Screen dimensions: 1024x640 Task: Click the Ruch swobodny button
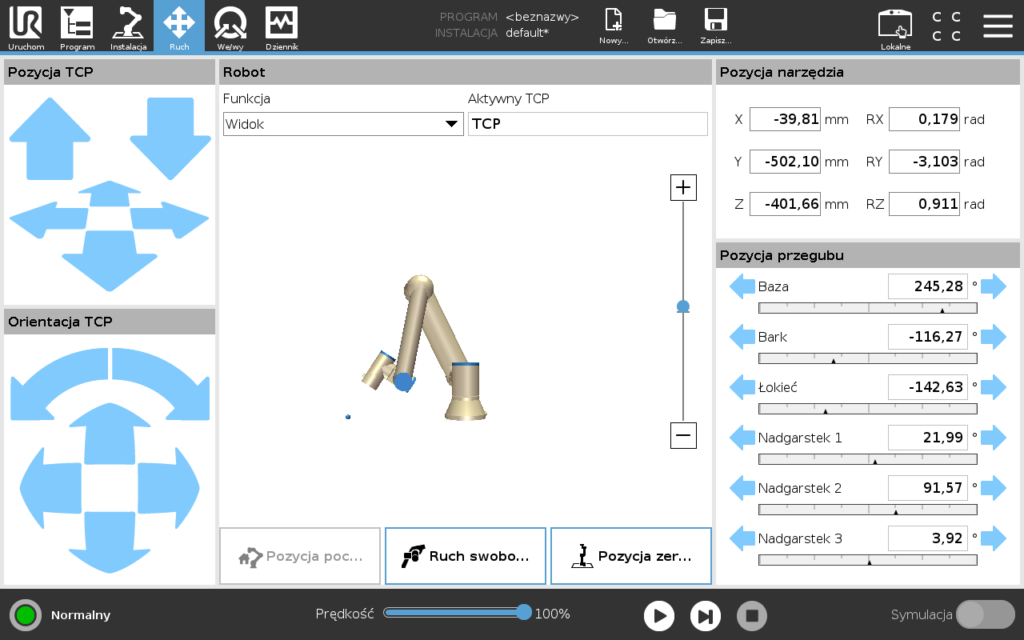pos(466,556)
